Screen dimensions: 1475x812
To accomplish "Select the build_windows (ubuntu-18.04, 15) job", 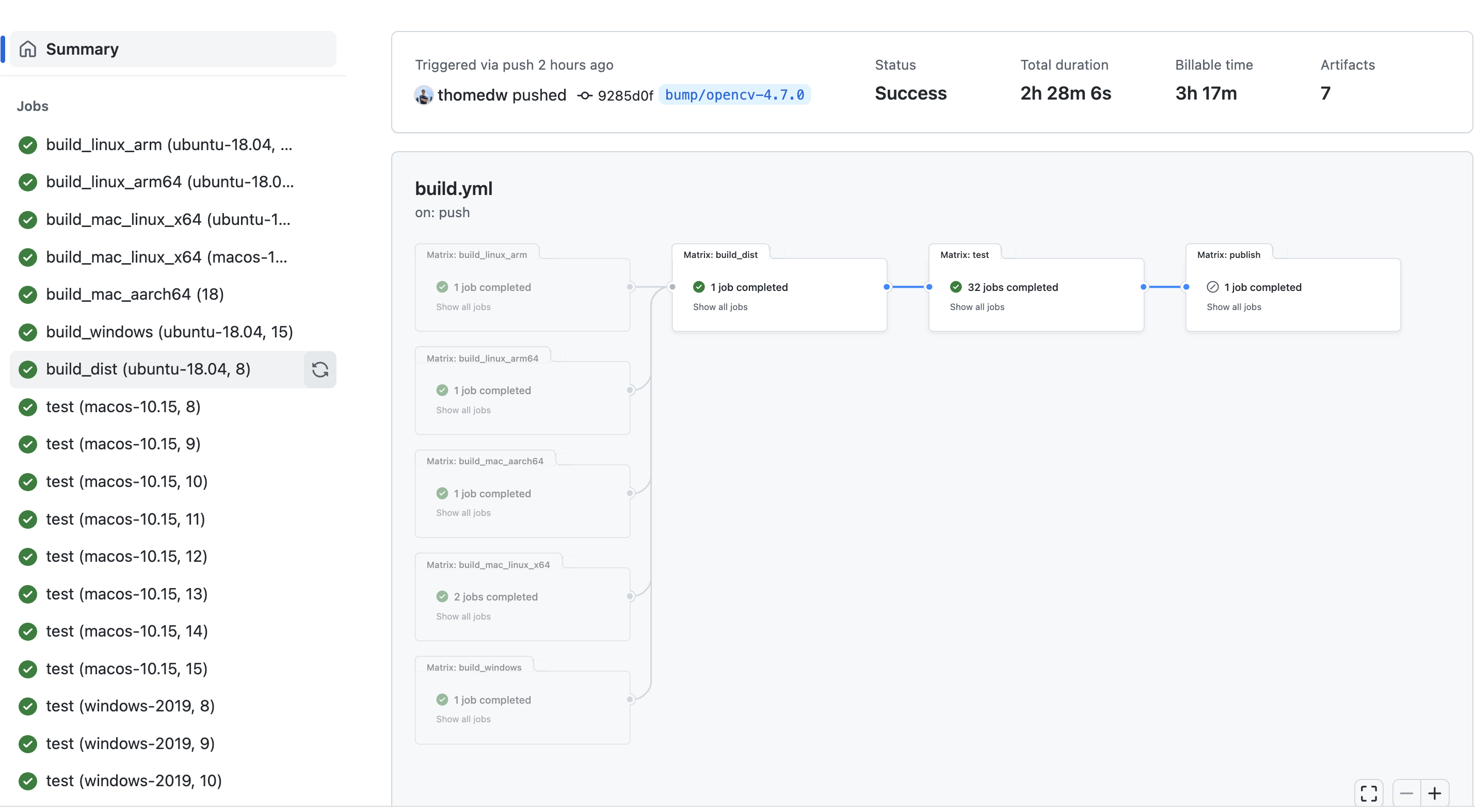I will (169, 332).
